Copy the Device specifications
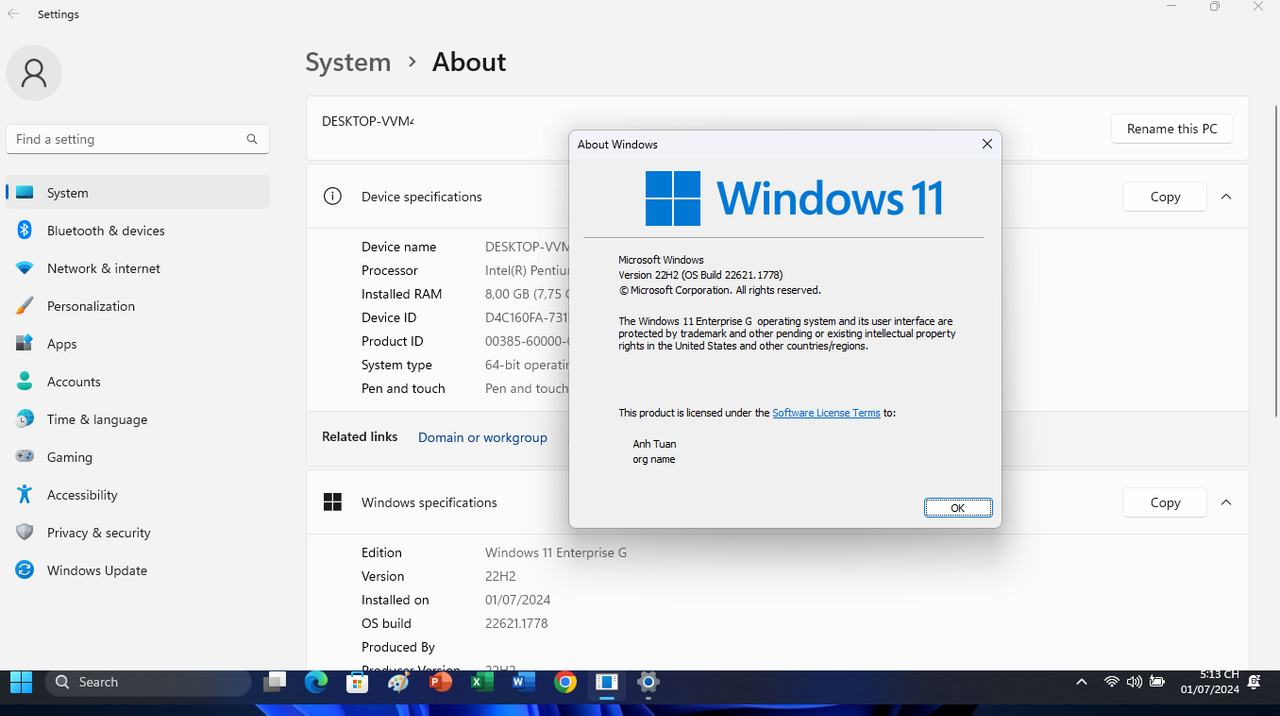The width and height of the screenshot is (1280, 716). [x=1165, y=197]
